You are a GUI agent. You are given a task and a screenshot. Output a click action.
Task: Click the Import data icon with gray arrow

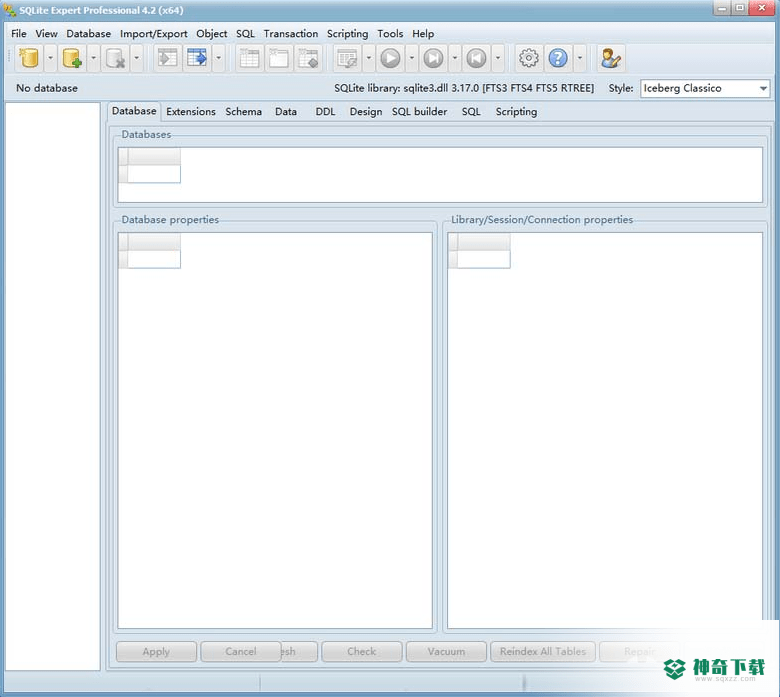168,58
